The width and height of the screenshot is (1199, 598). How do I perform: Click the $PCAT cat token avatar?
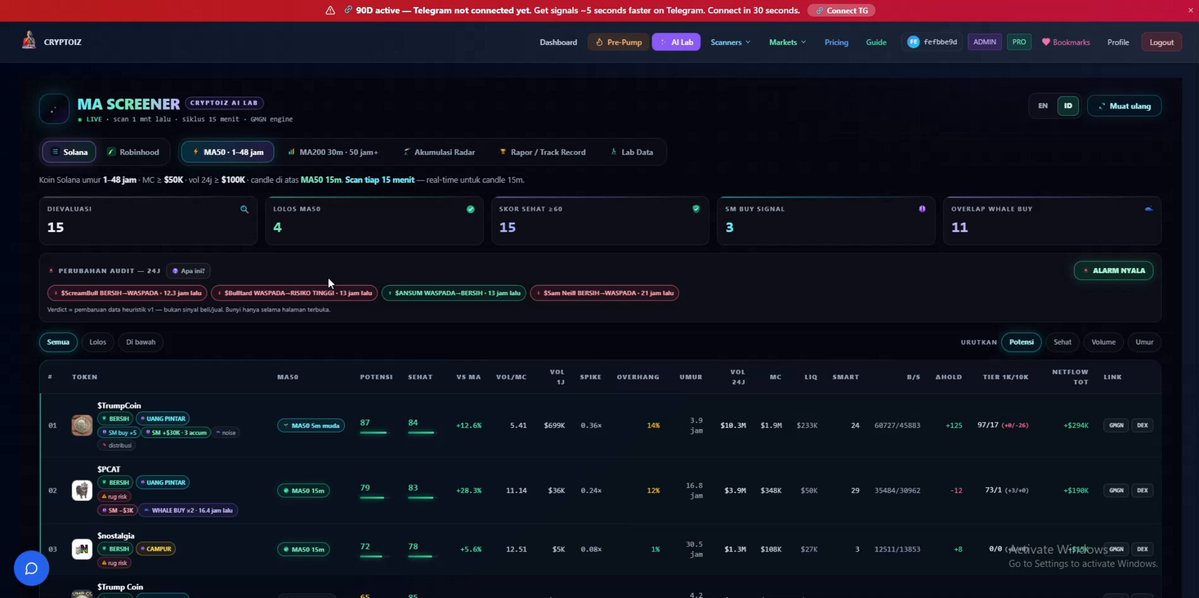82,490
